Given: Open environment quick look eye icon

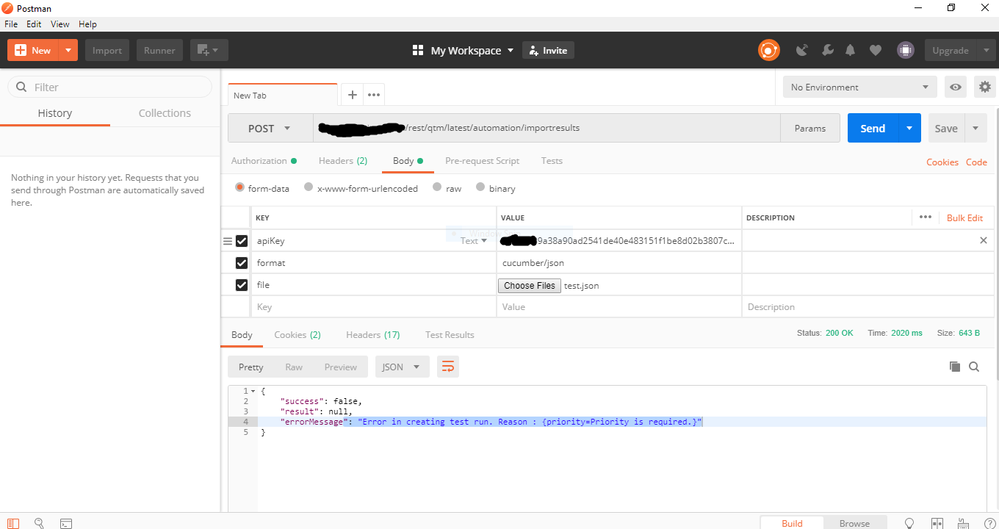Looking at the screenshot, I should (x=955, y=87).
